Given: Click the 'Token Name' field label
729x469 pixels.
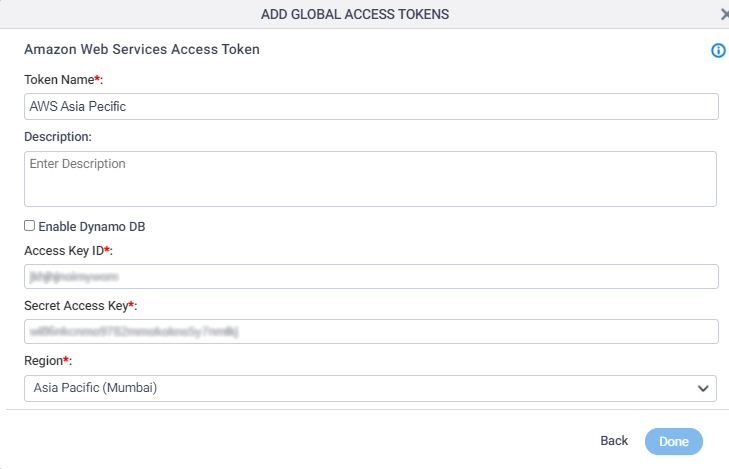Looking at the screenshot, I should point(63,80).
